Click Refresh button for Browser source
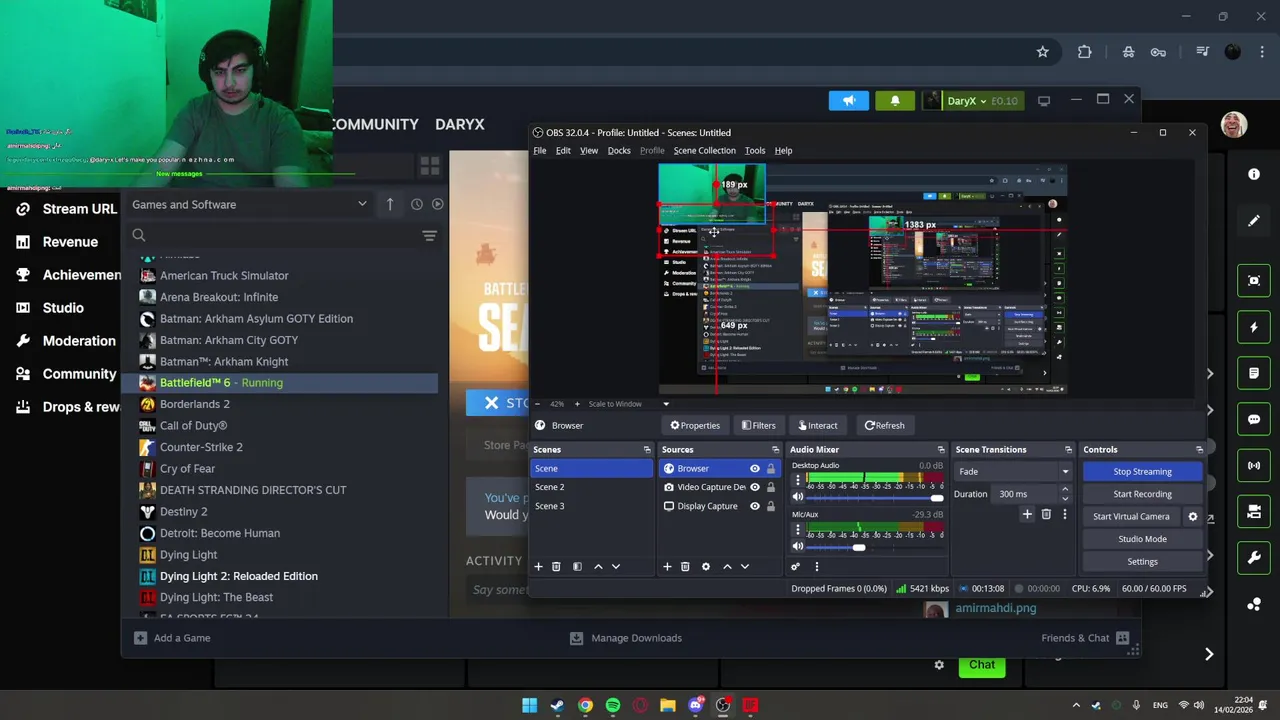This screenshot has width=1280, height=720. click(884, 426)
